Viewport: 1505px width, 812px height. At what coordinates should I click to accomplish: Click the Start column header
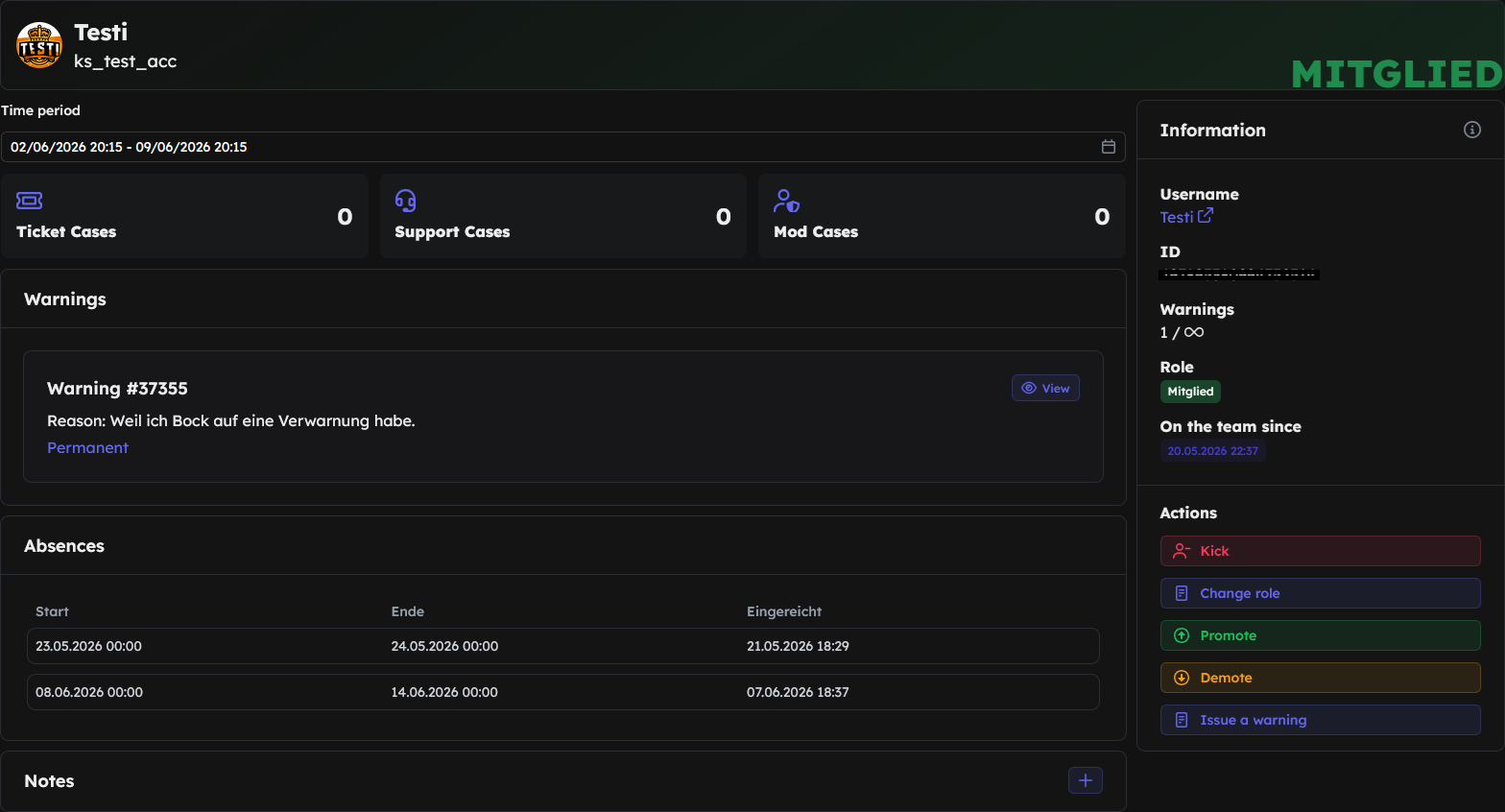tap(52, 611)
